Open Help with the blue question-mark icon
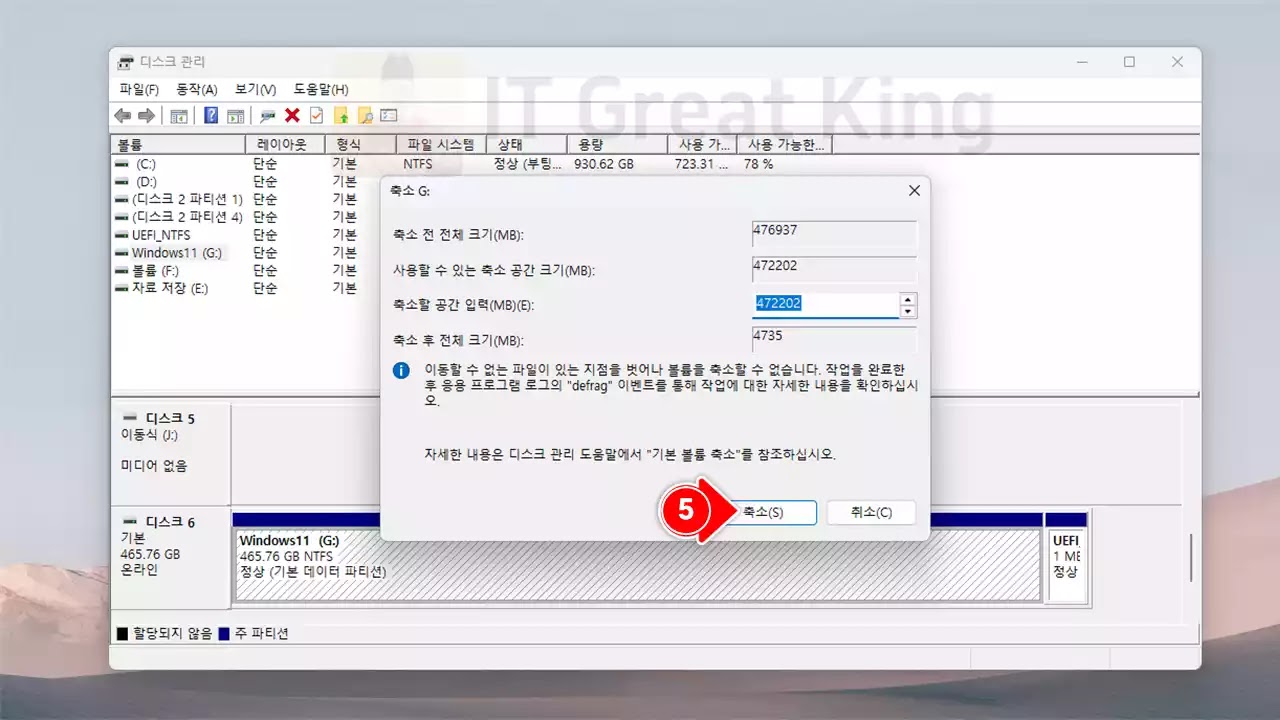This screenshot has height=720, width=1280. coord(211,115)
